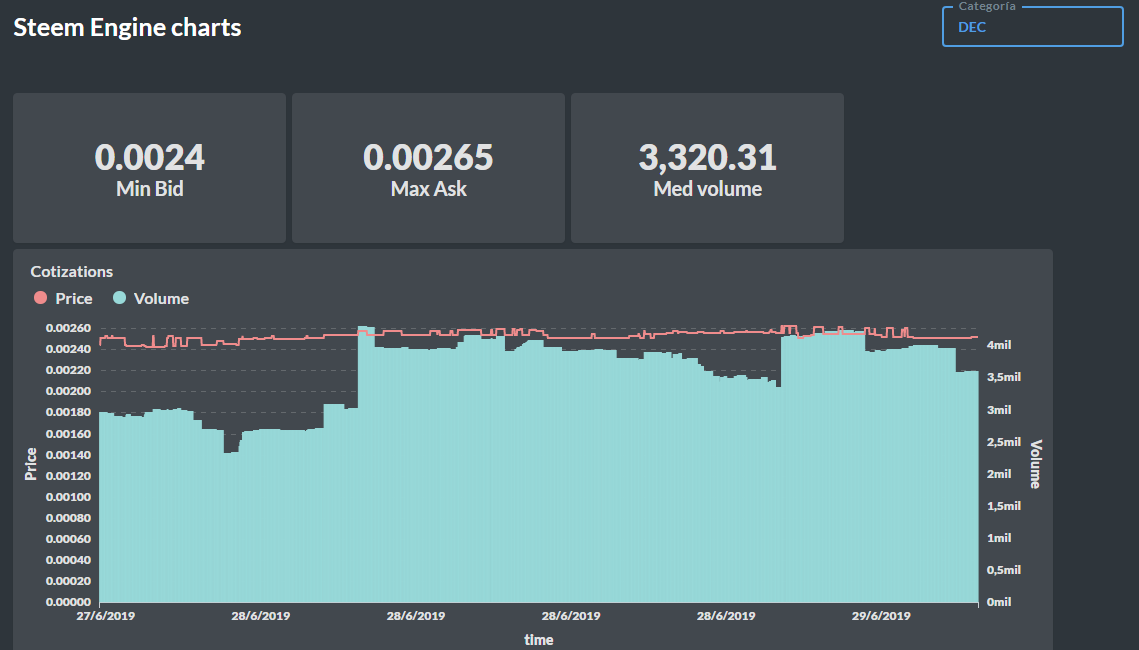Click the 3,320.31 median volume value
This screenshot has height=650, width=1139.
pos(707,157)
